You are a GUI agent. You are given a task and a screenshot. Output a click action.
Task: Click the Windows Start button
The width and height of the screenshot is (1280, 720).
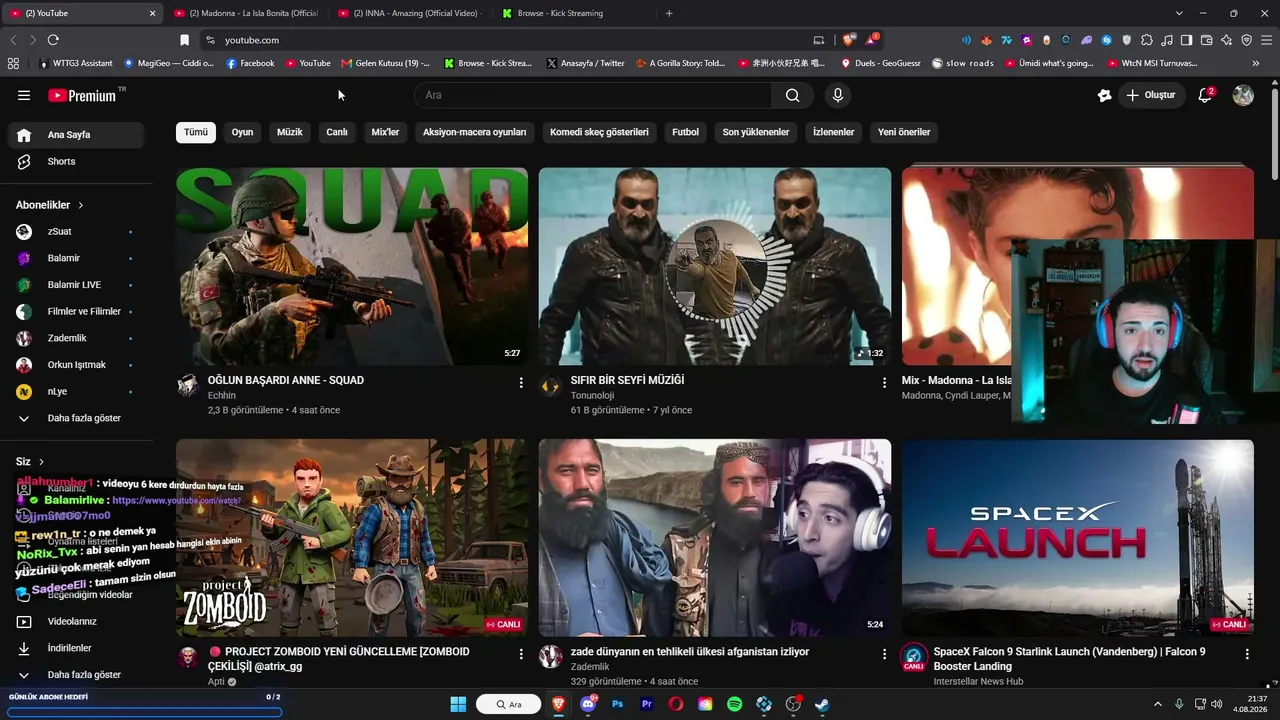click(459, 704)
